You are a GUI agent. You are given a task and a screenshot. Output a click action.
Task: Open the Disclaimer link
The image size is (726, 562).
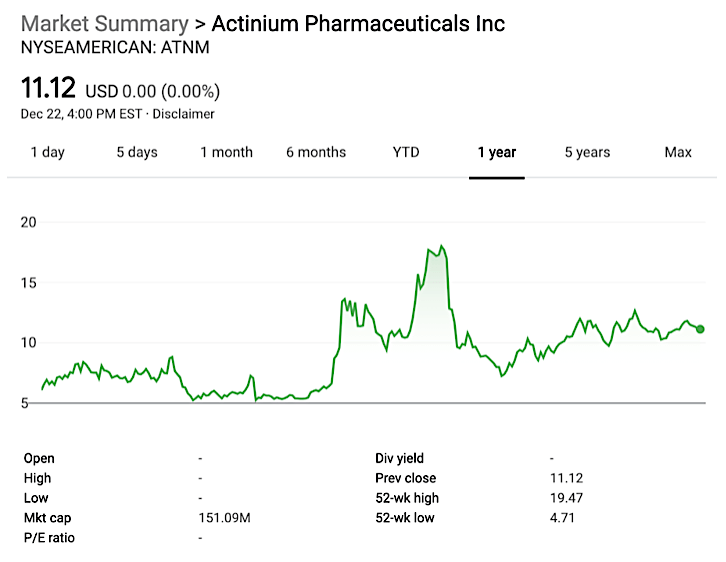coord(183,114)
